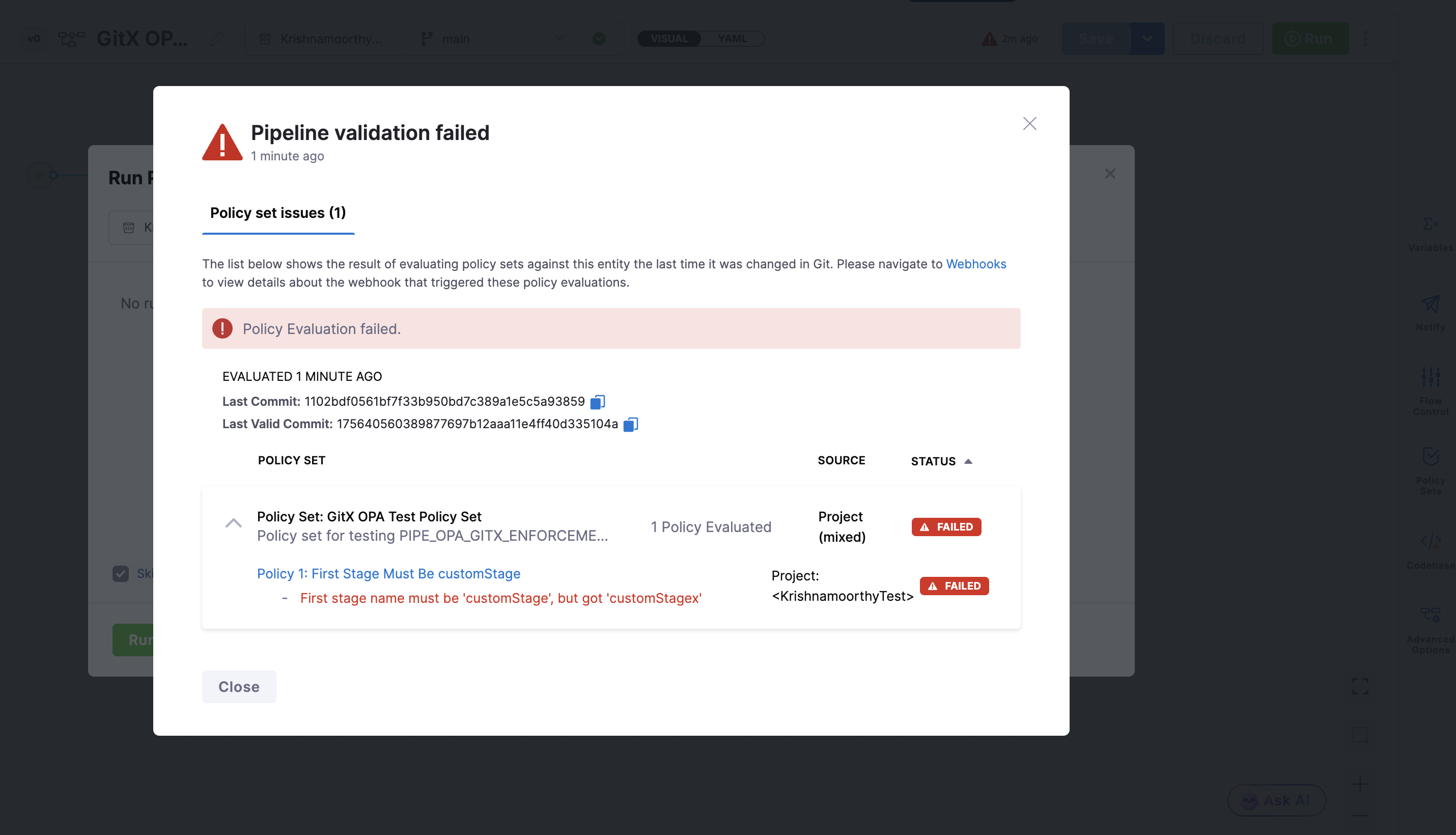Viewport: 1456px width, 835px height.
Task: Click the red error icon in the Policy Evaluation failed banner
Action: click(222, 328)
